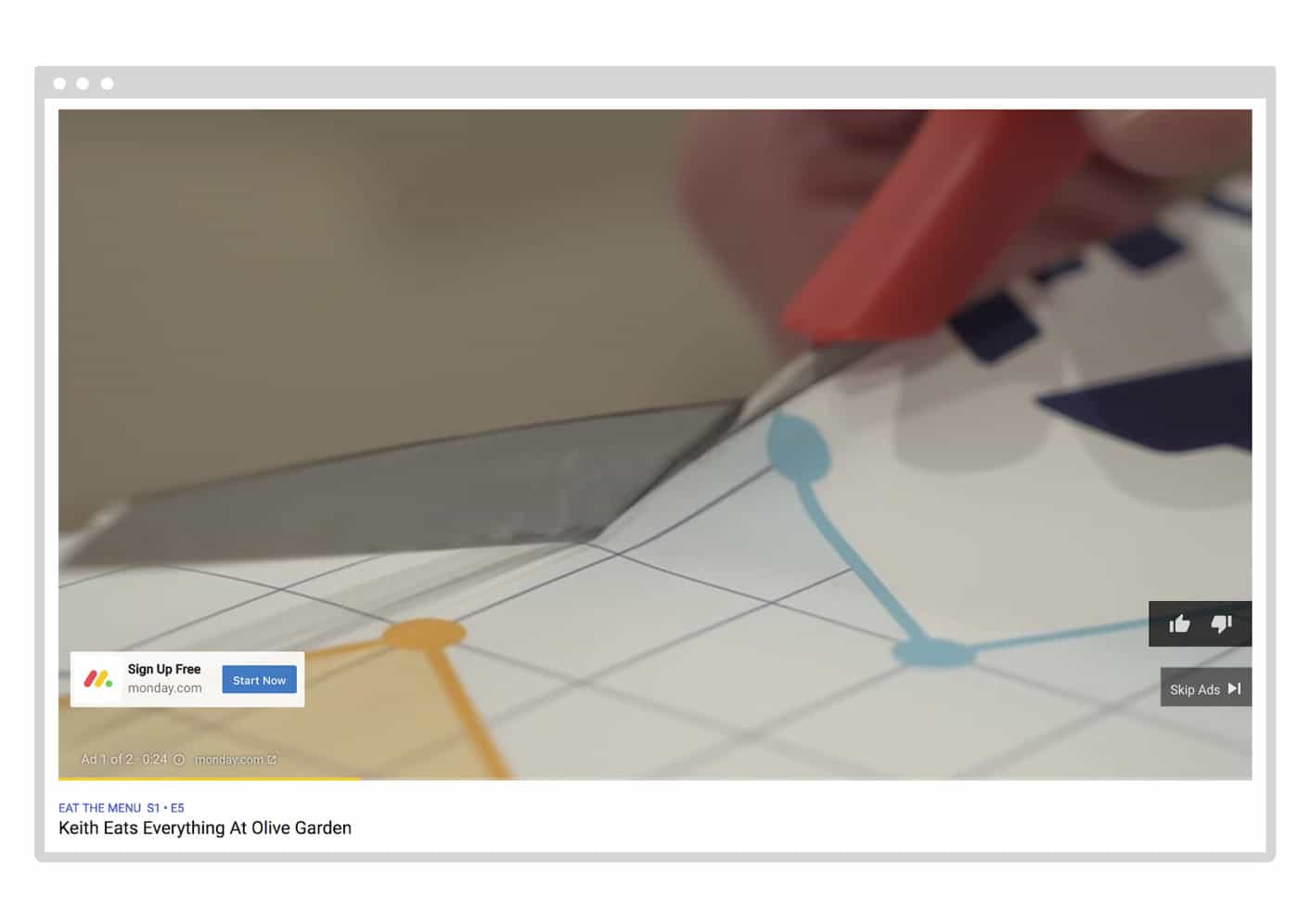The image size is (1311, 924).
Task: Click the third window dot in title bar
Action: (x=107, y=83)
